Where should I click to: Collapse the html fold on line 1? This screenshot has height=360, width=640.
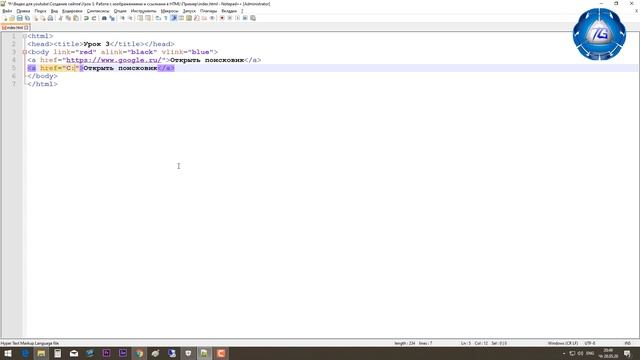click(x=24, y=36)
